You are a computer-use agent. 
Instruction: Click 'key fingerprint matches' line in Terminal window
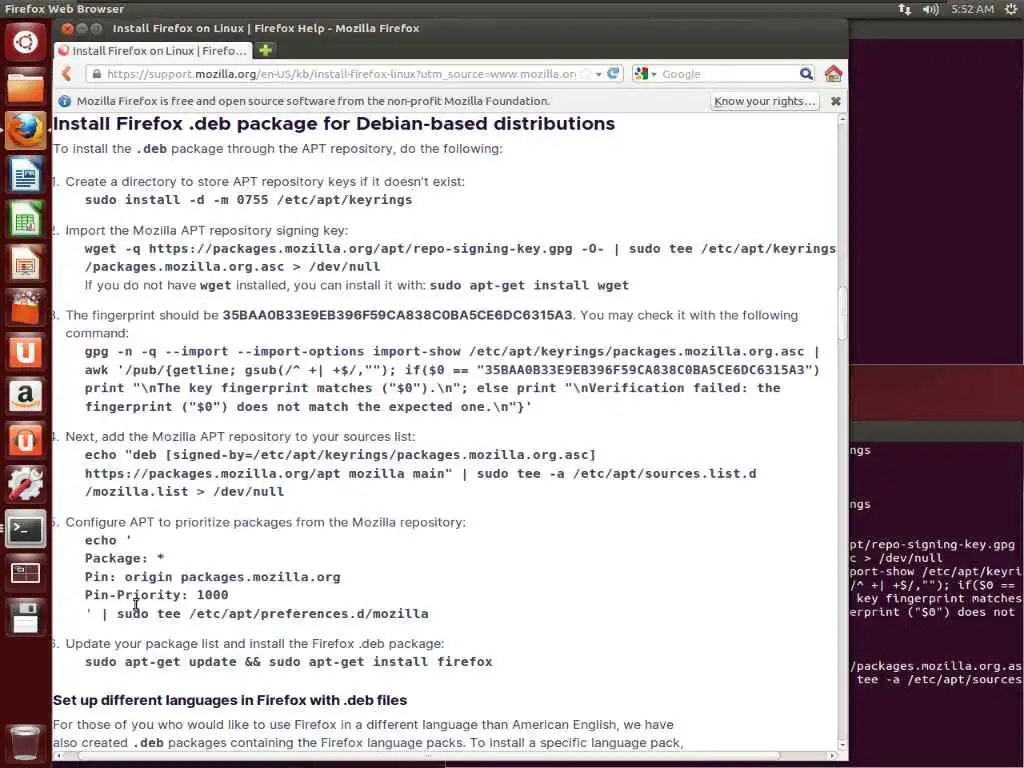click(938, 598)
